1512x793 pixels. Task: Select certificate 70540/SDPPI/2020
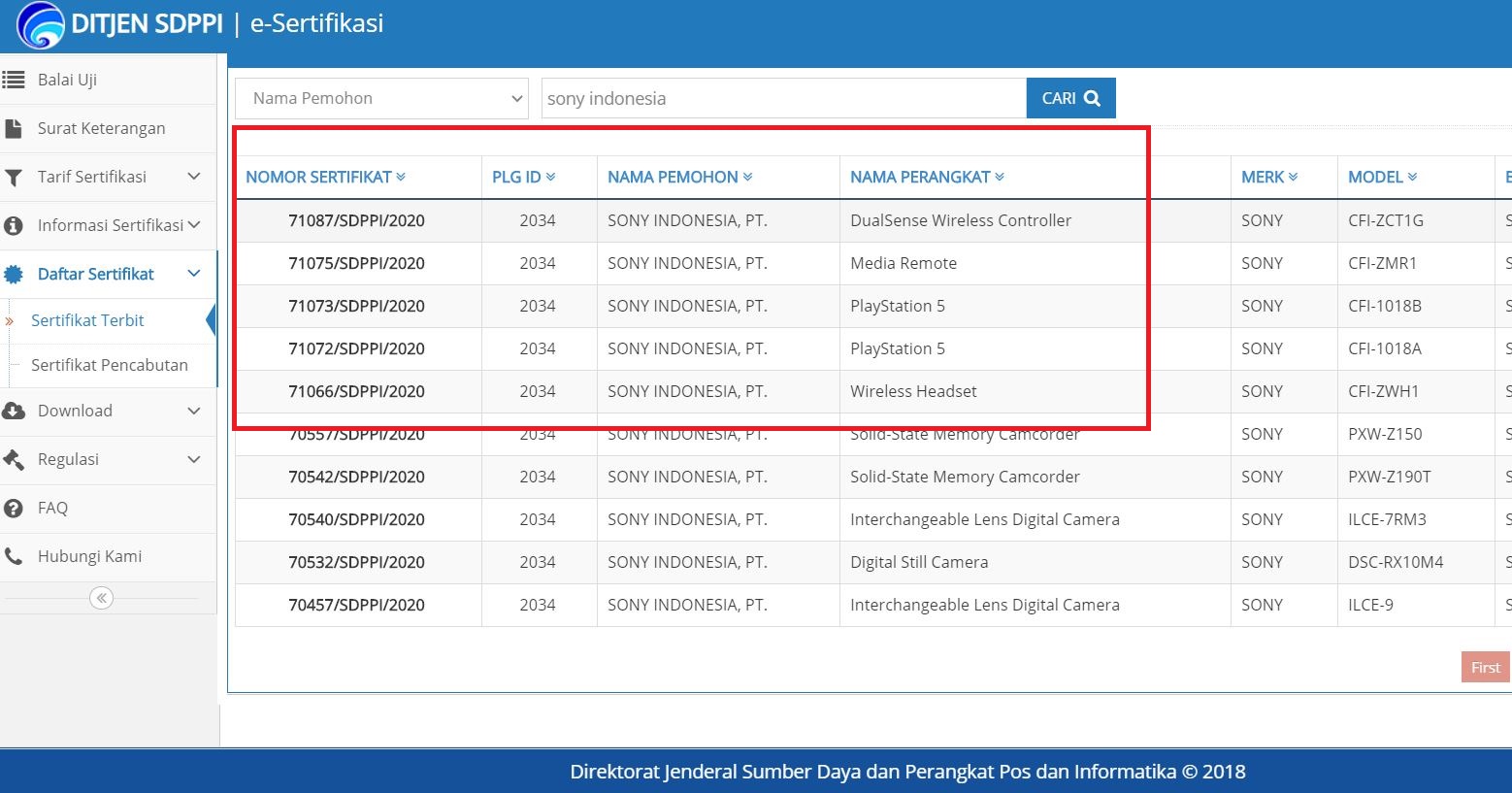(356, 519)
